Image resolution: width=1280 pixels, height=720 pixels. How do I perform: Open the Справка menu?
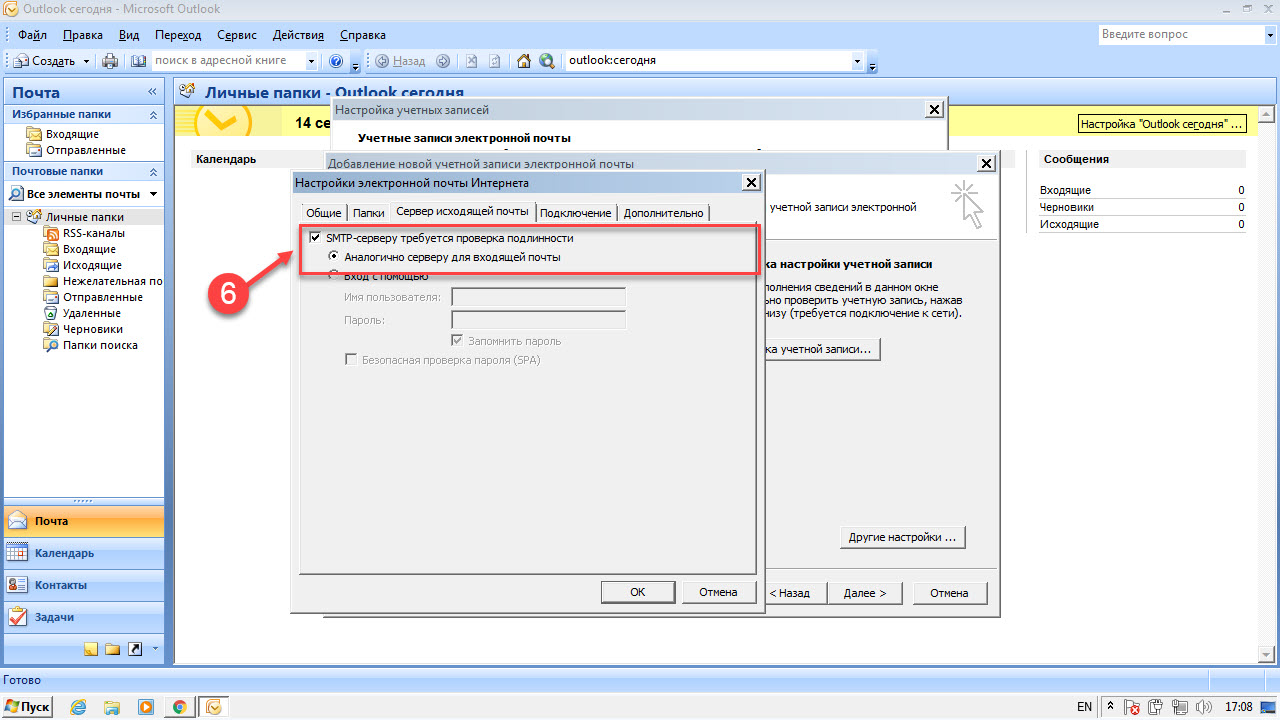[363, 35]
